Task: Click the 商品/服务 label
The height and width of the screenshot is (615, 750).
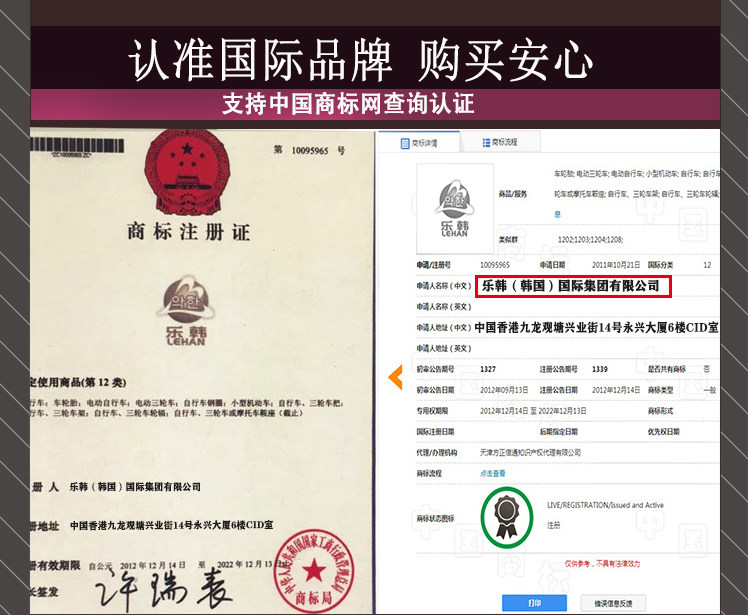Action: point(512,194)
